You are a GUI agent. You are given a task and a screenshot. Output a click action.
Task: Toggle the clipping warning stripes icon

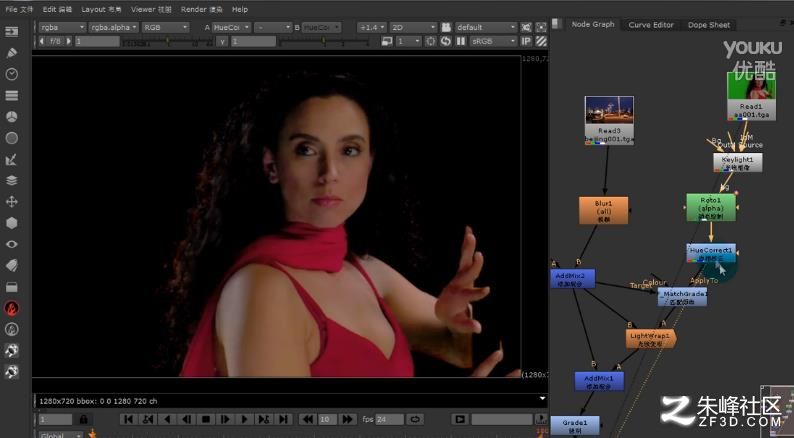[541, 42]
